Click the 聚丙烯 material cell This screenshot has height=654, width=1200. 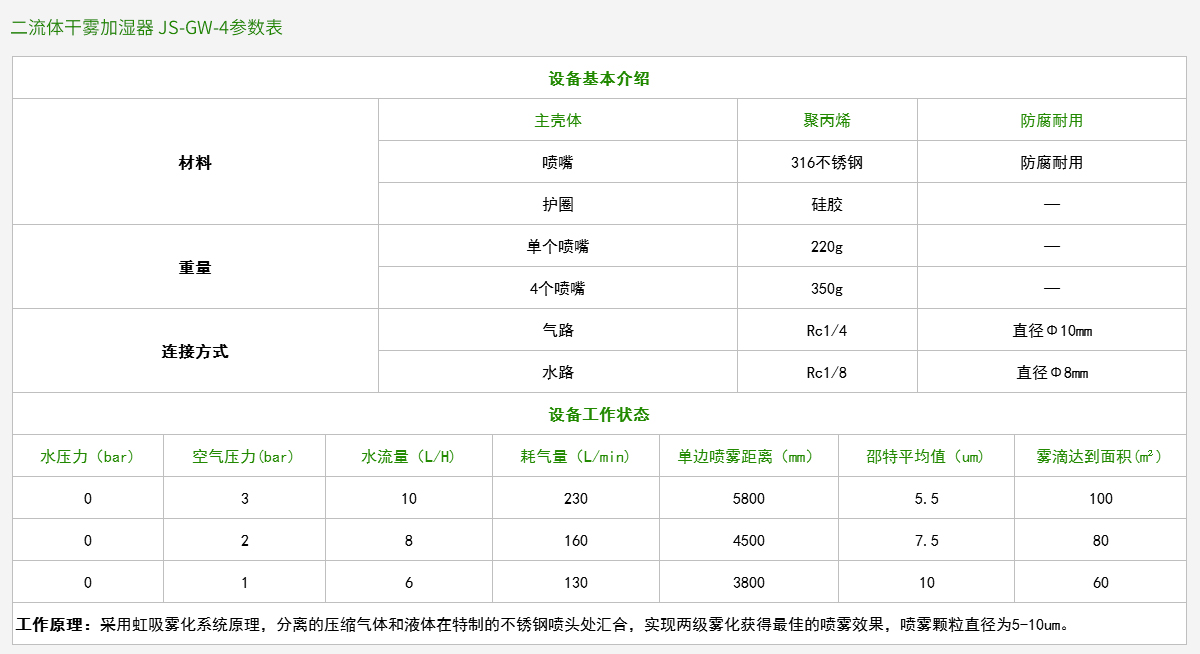tap(827, 120)
